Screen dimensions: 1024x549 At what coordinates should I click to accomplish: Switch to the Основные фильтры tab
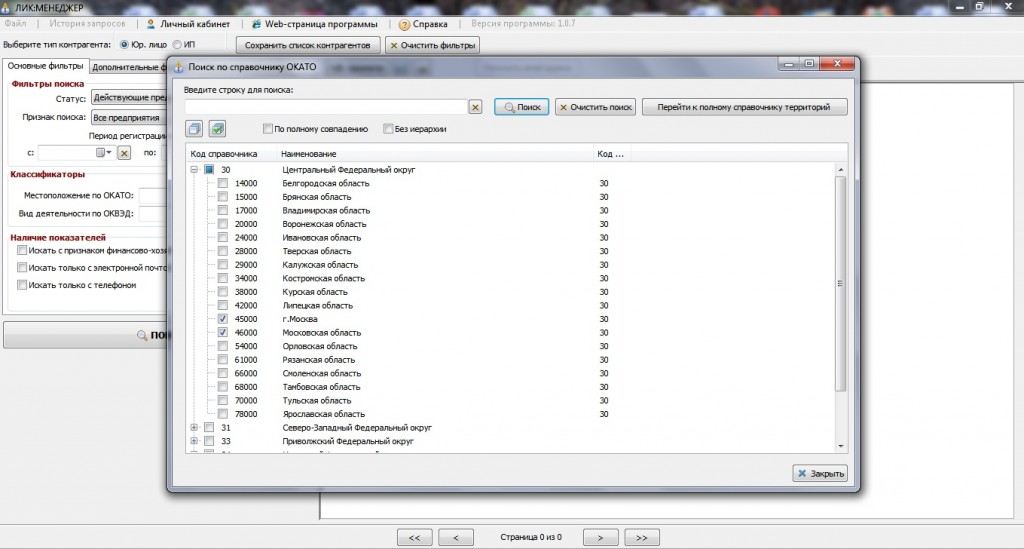[x=45, y=66]
